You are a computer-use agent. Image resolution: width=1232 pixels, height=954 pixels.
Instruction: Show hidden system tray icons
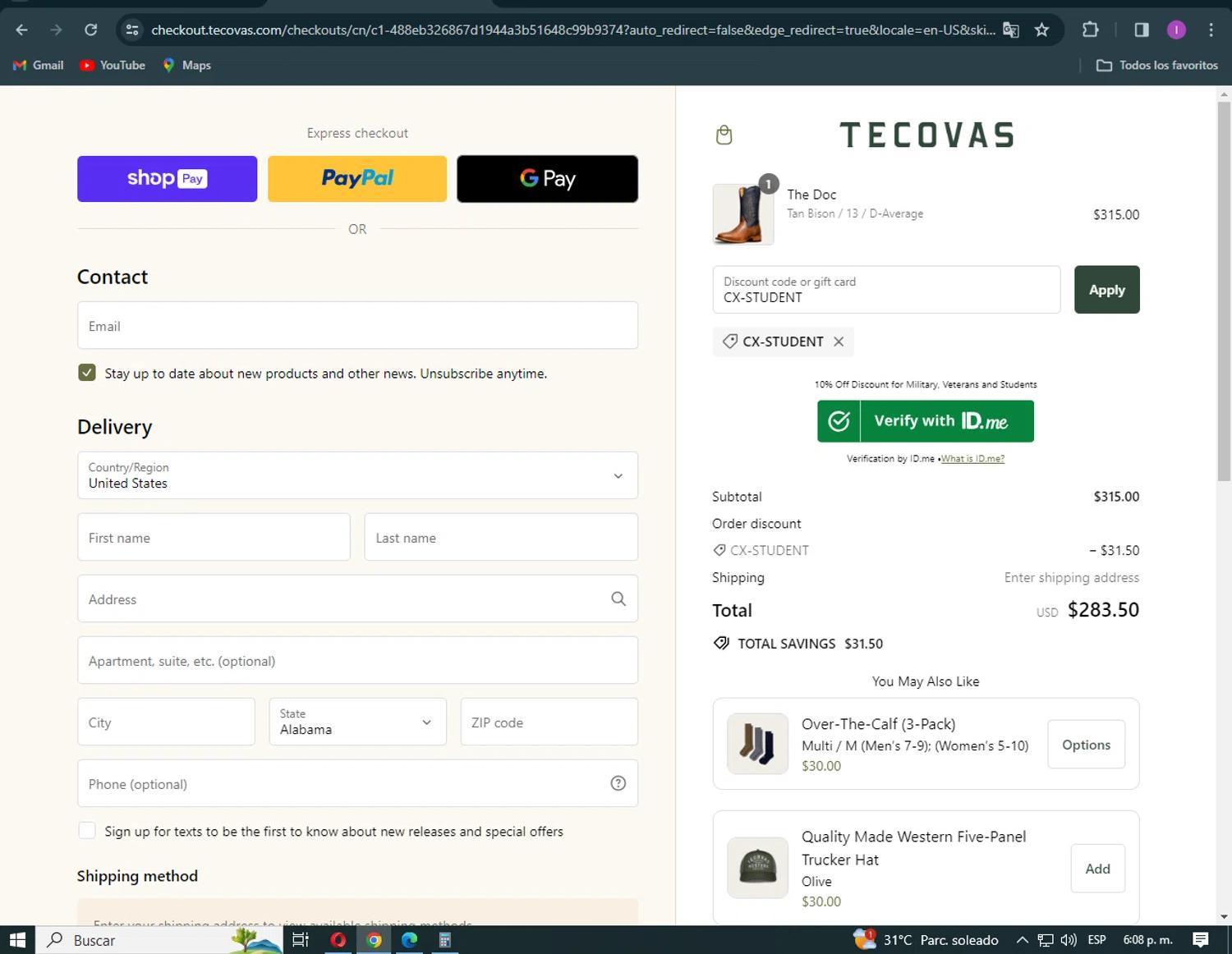point(1022,940)
